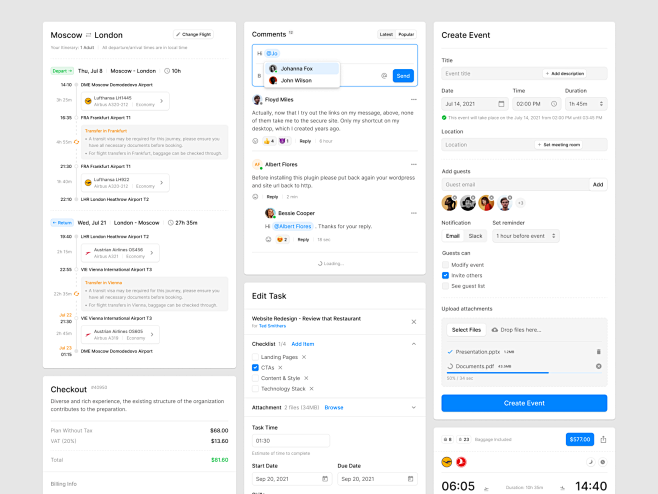Add emoji reaction to Floyd Miles comment
The image size is (658, 494).
(255, 141)
